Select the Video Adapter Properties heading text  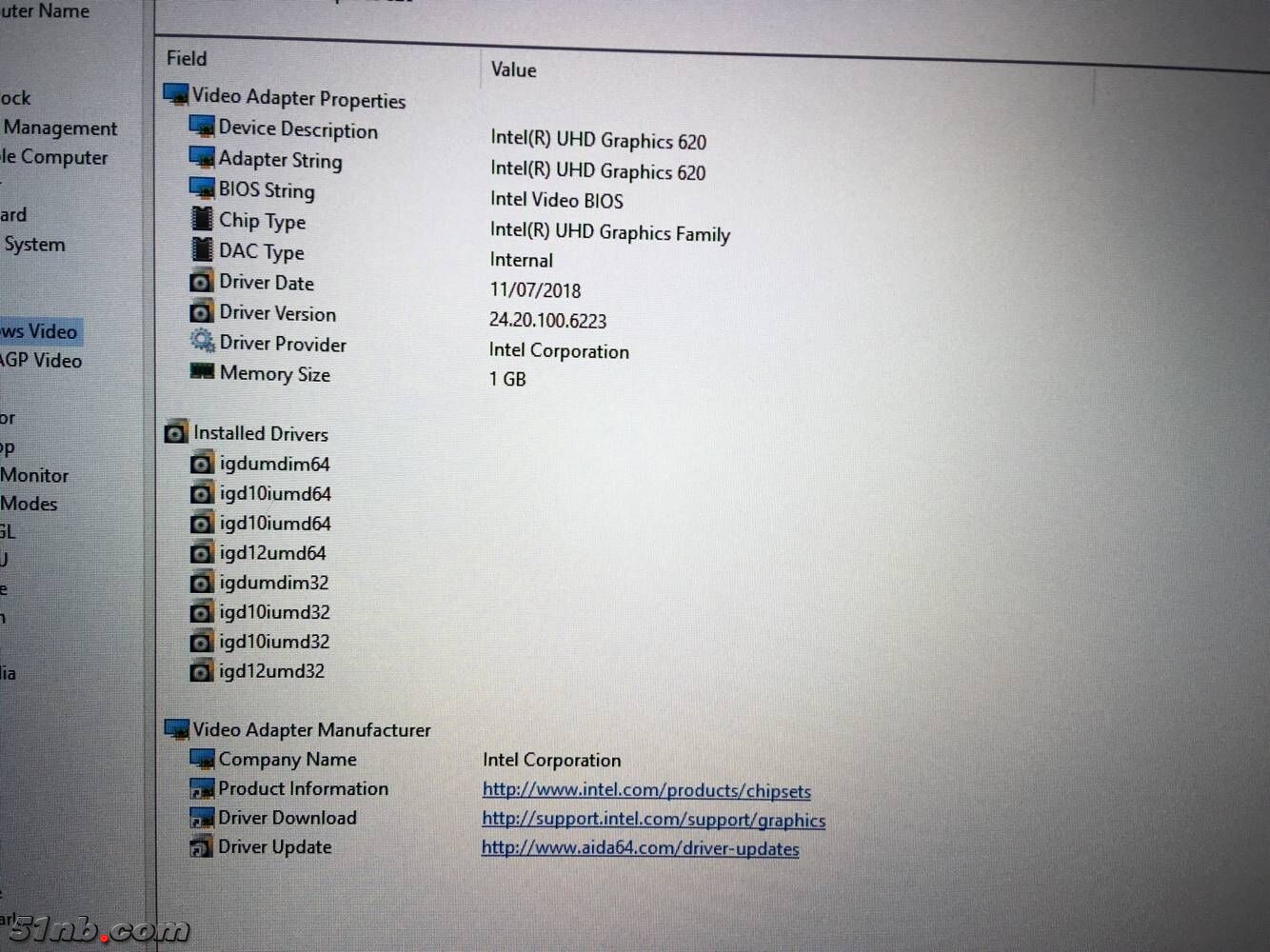point(299,98)
